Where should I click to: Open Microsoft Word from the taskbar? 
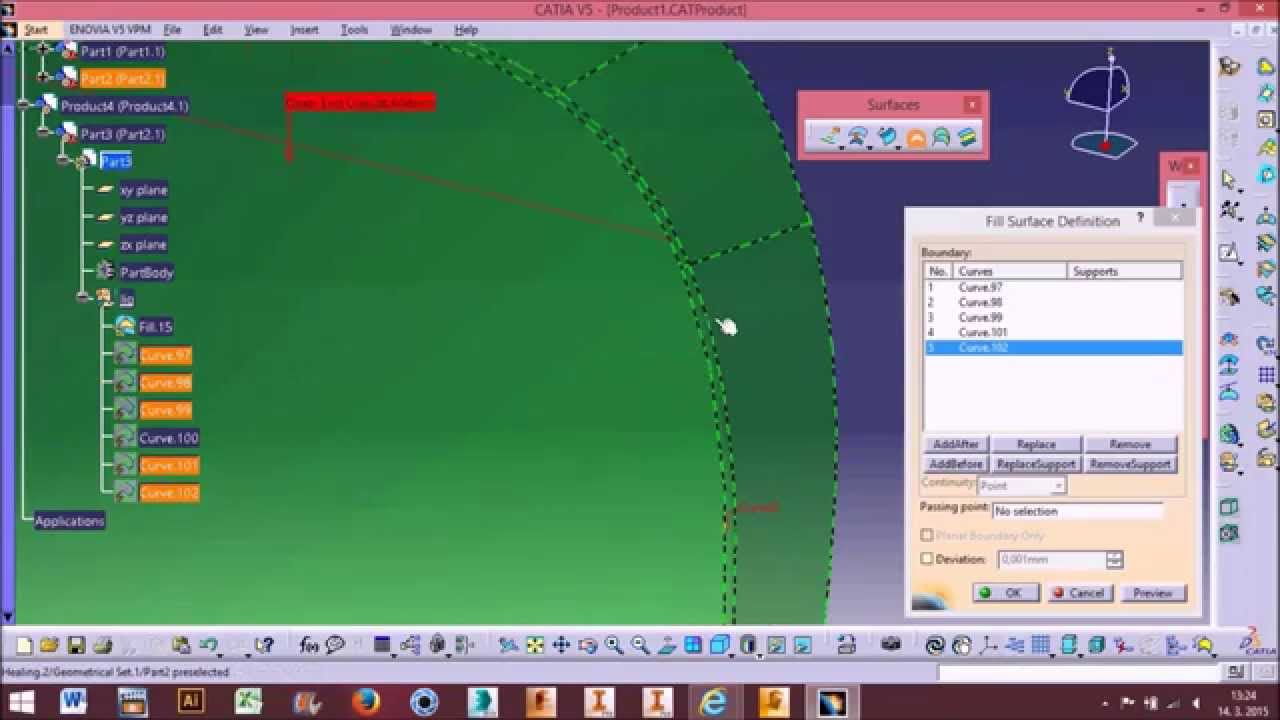click(73, 702)
